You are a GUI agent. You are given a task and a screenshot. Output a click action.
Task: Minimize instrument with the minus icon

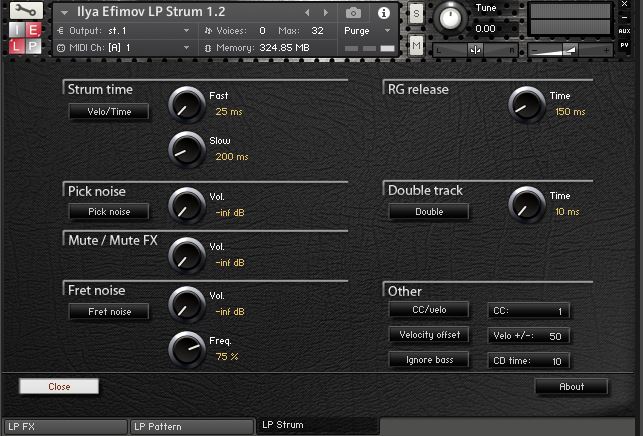coord(624,18)
